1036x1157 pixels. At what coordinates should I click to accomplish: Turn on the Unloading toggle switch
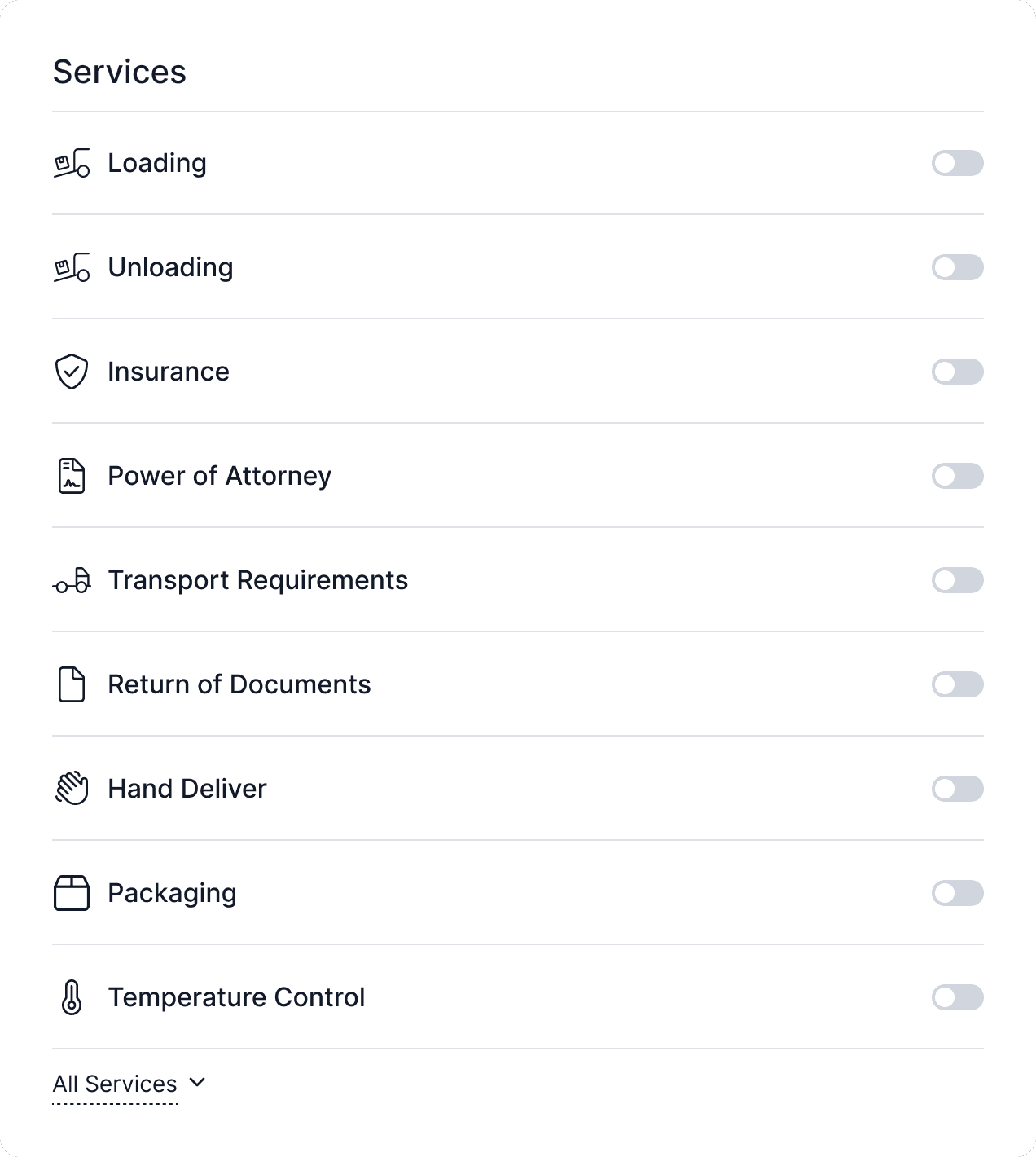[x=958, y=267]
